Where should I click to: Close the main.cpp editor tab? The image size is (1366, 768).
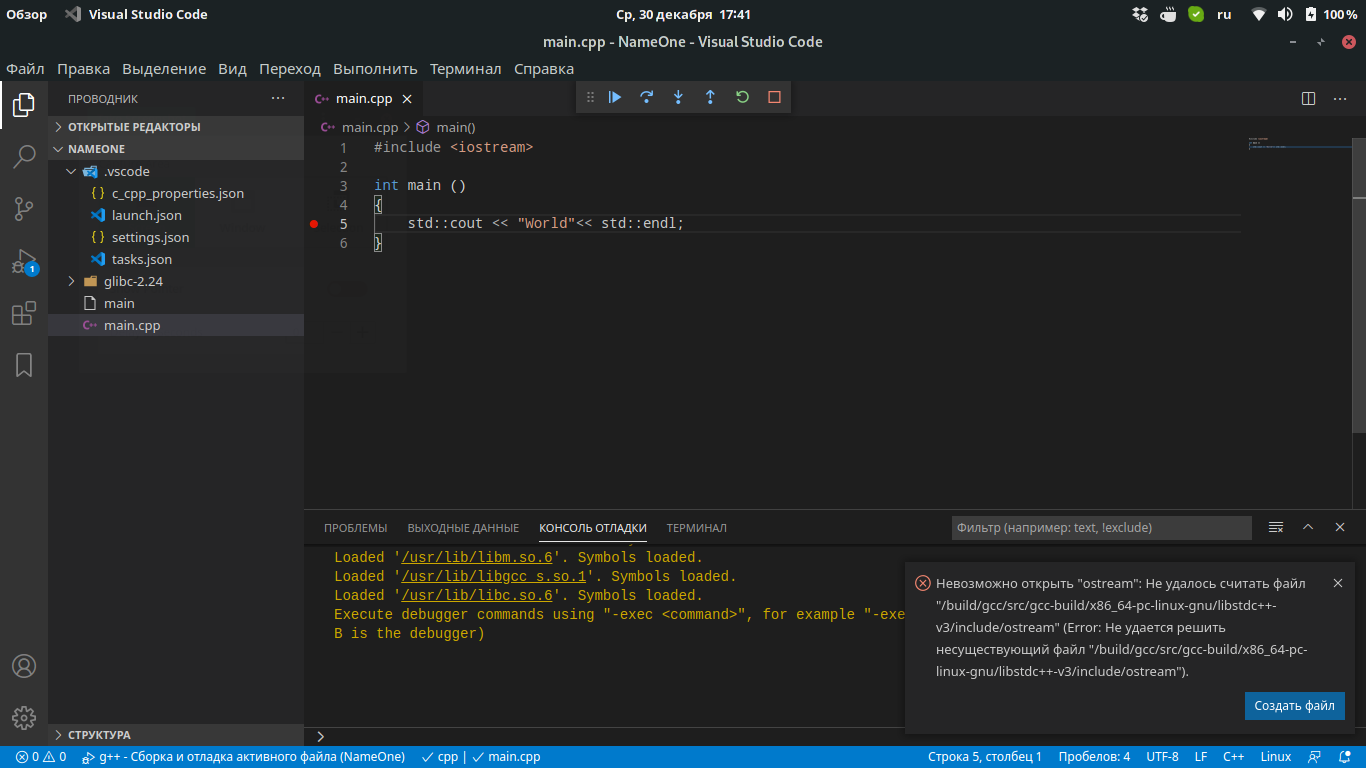(x=407, y=99)
